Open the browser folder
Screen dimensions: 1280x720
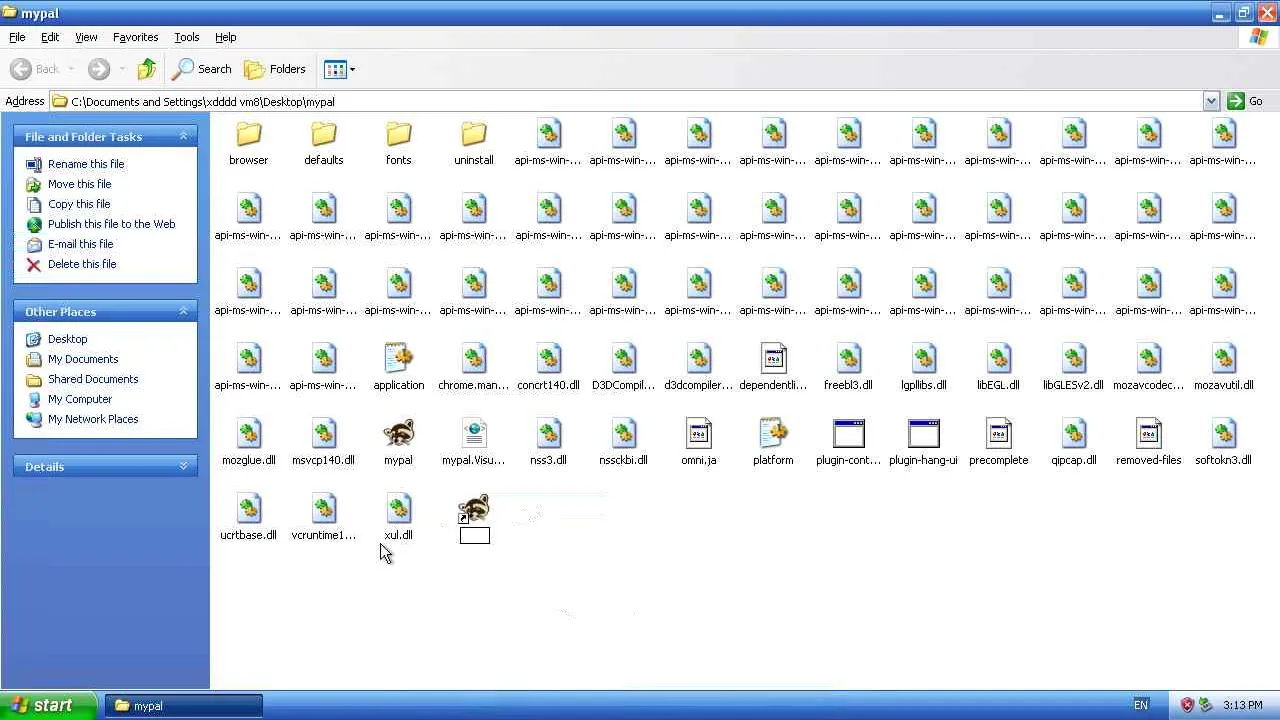[248, 143]
